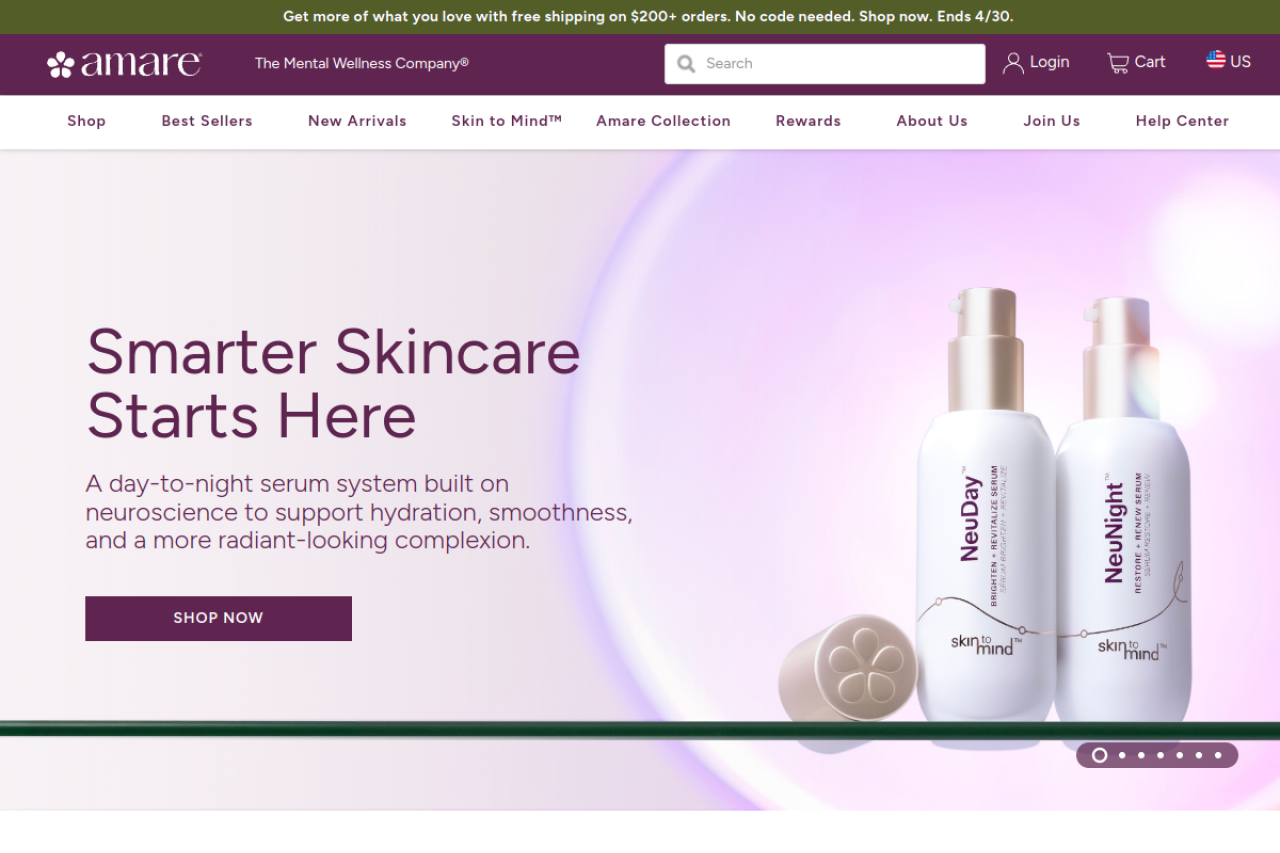Open the Rewards page
The width and height of the screenshot is (1280, 853).
[808, 121]
